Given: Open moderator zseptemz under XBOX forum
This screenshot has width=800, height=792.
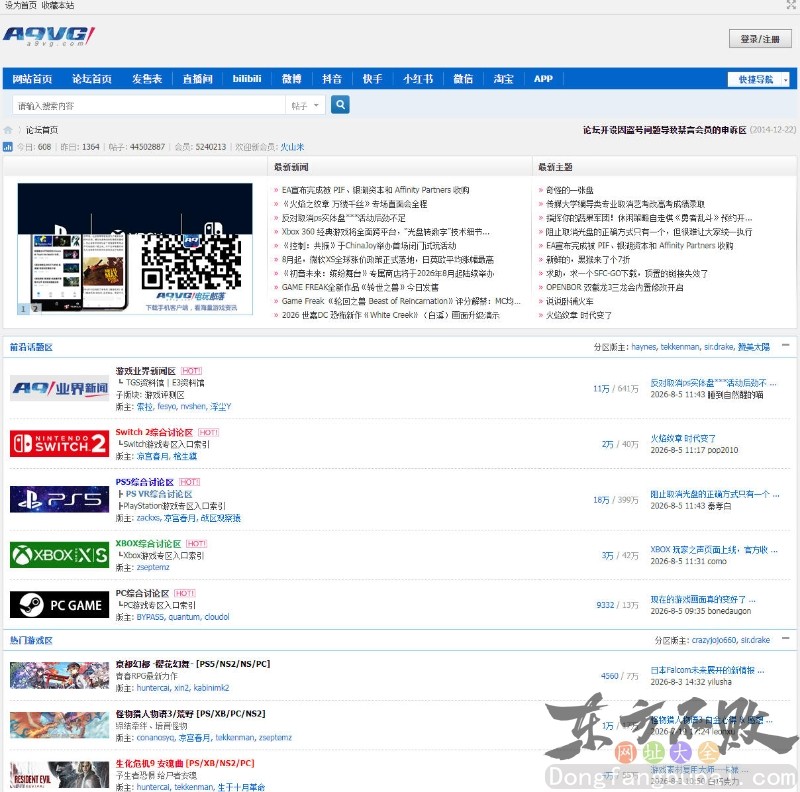Looking at the screenshot, I should tap(153, 567).
